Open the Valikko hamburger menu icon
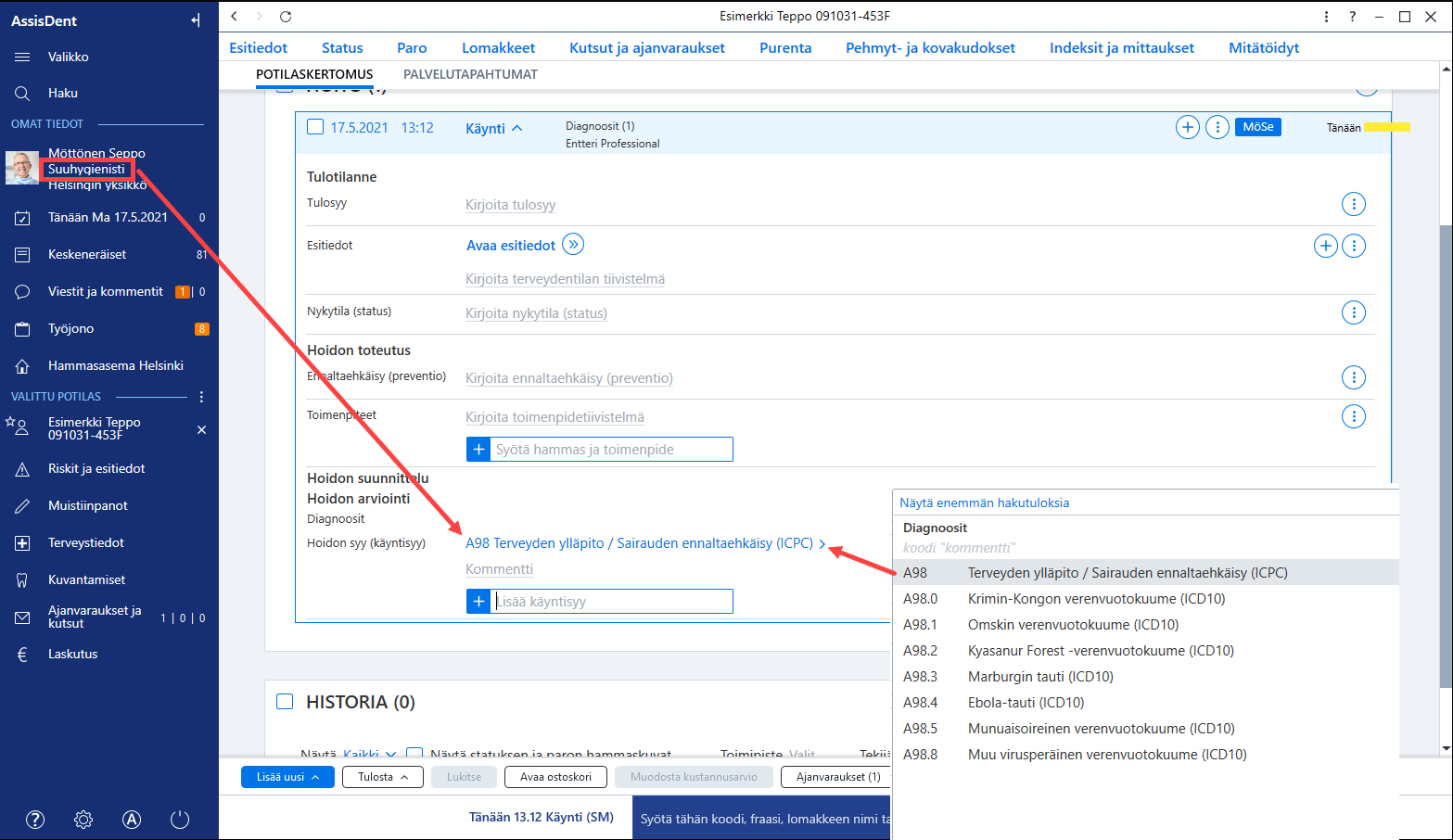 click(x=22, y=57)
